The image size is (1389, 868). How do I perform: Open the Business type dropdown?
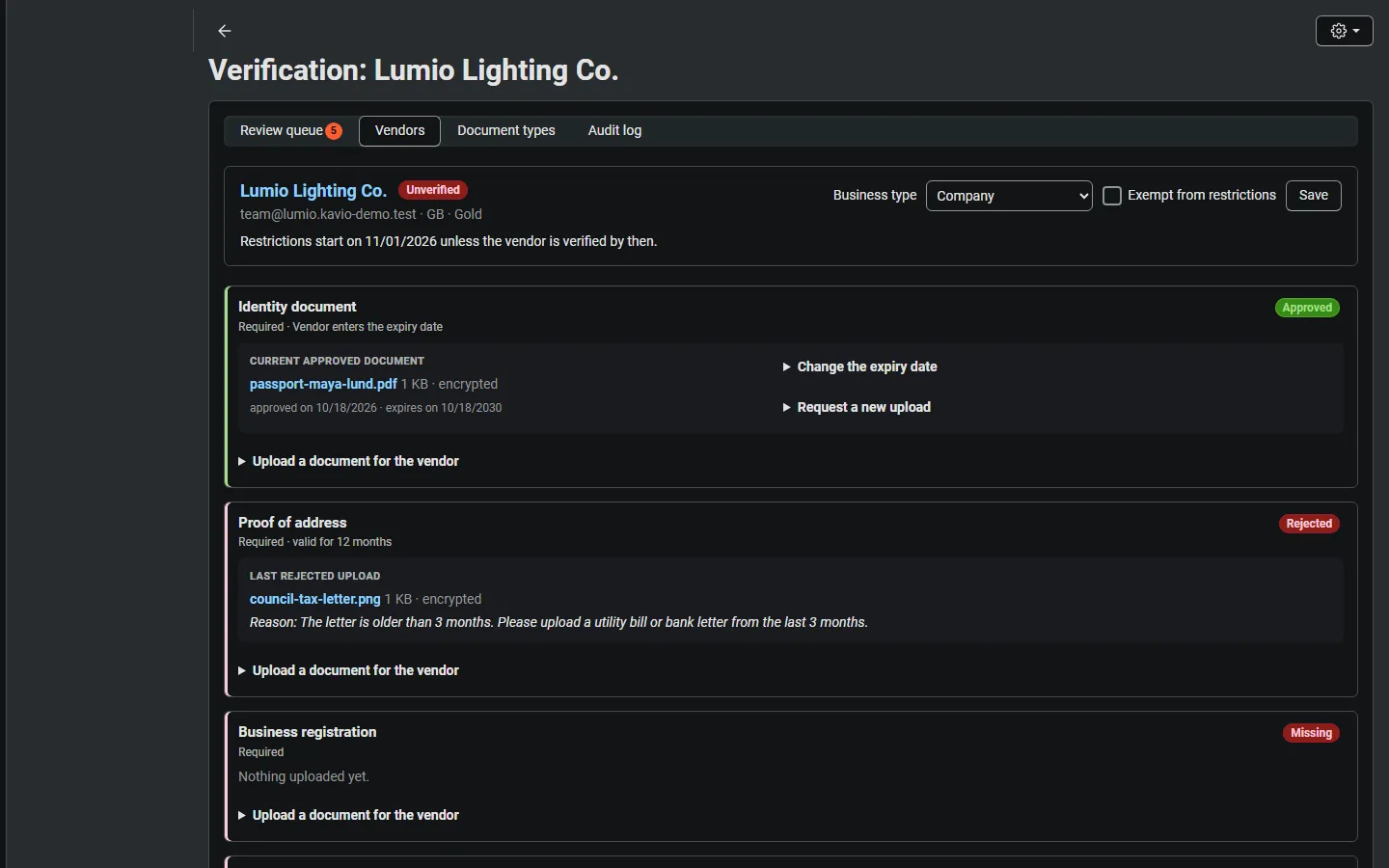coord(1009,196)
